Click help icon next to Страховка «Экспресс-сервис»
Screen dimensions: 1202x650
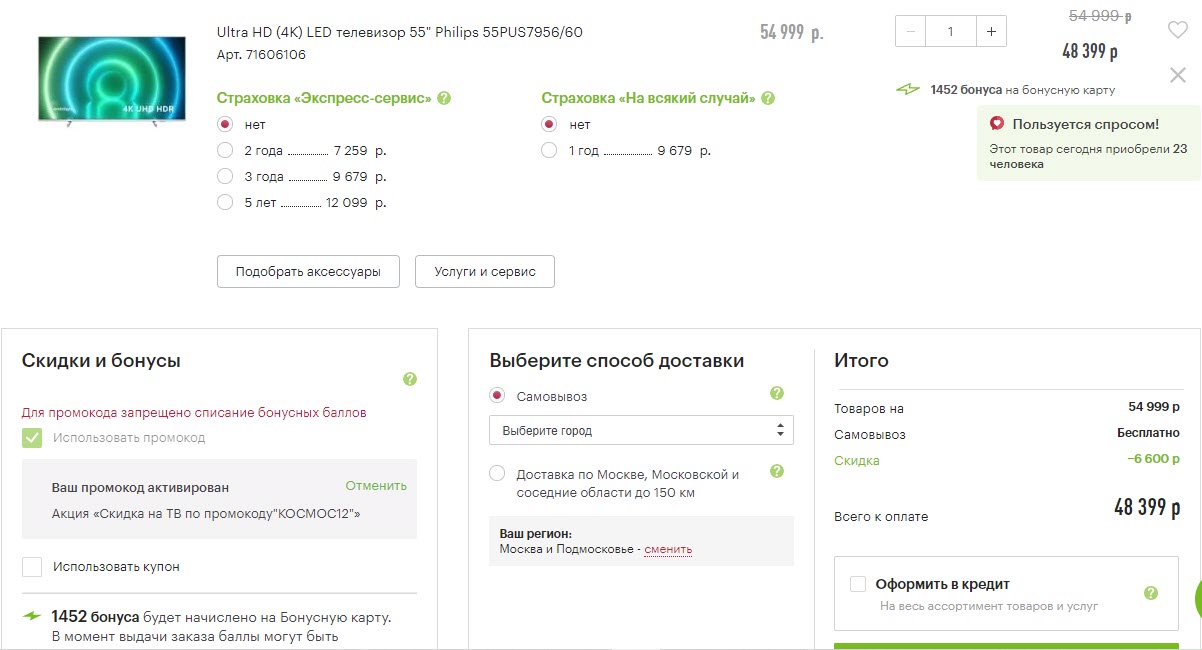443,98
